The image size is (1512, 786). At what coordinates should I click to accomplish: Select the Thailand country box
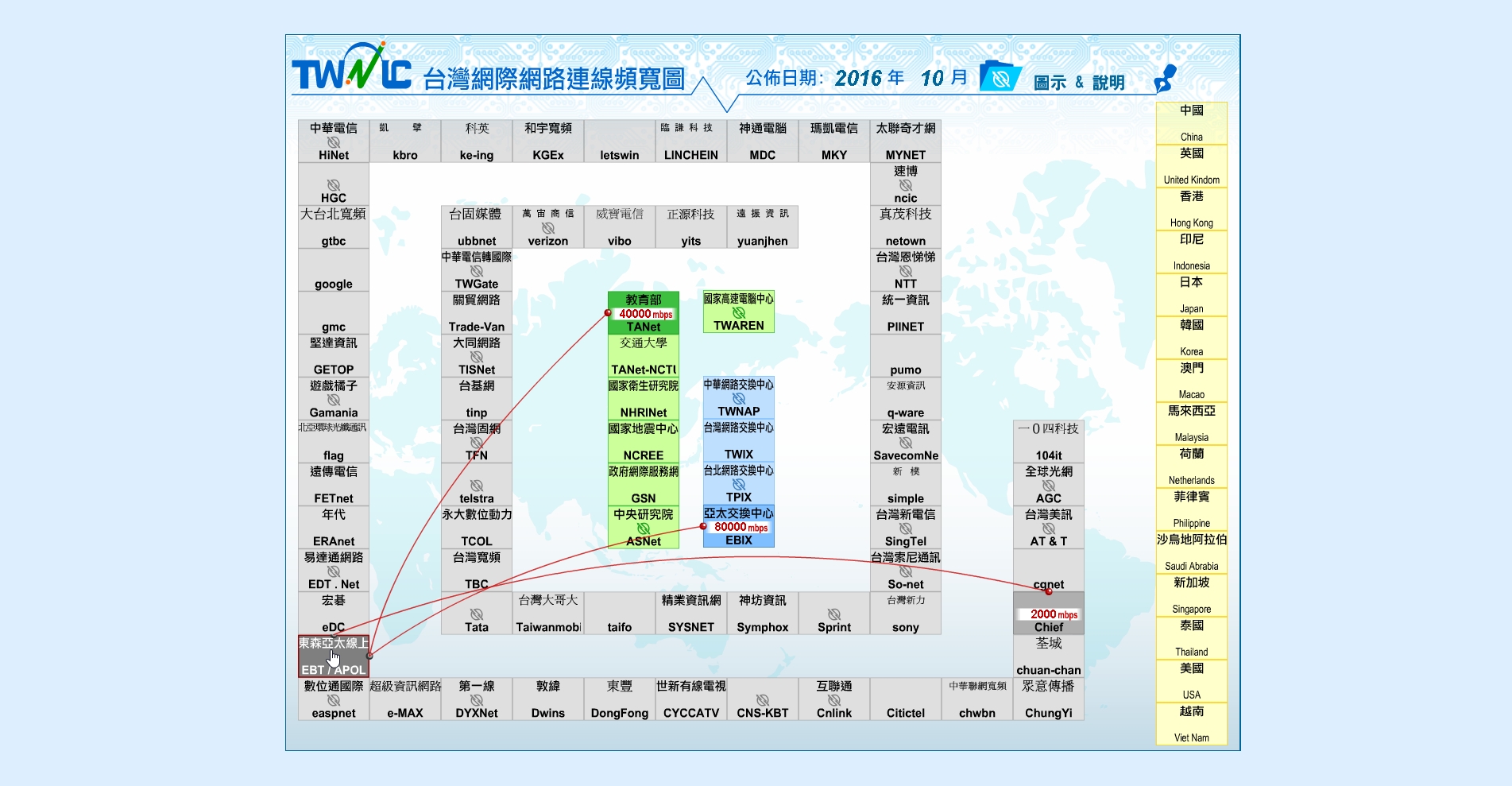(1192, 638)
